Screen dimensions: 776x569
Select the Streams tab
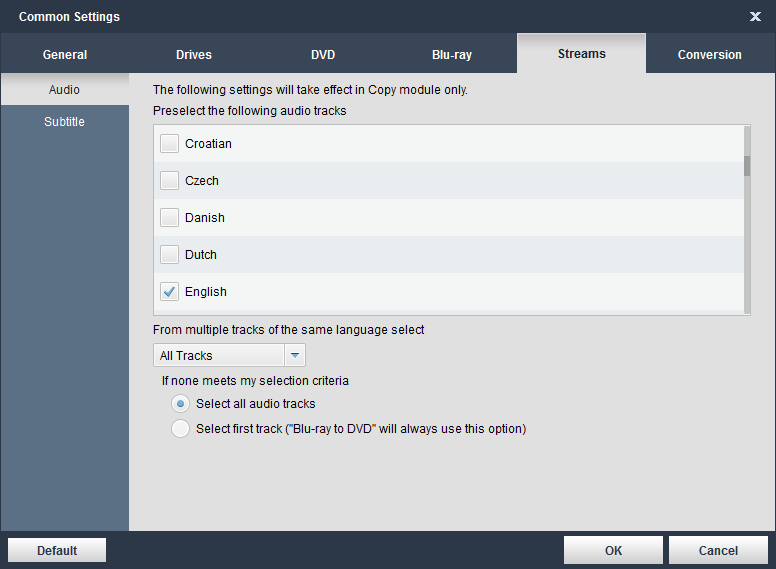click(x=581, y=54)
